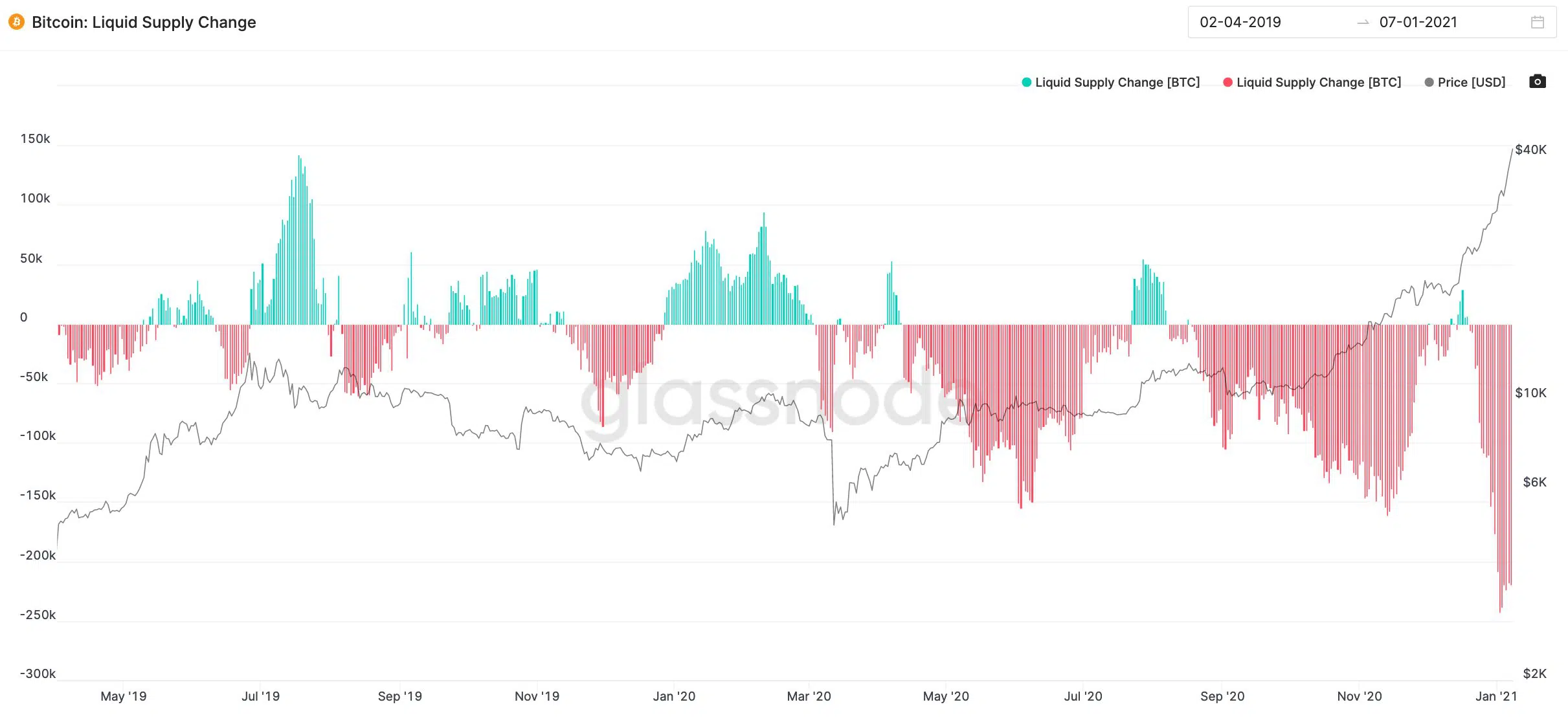Click the 150k left axis label
The width and height of the screenshot is (1568, 722).
35,139
